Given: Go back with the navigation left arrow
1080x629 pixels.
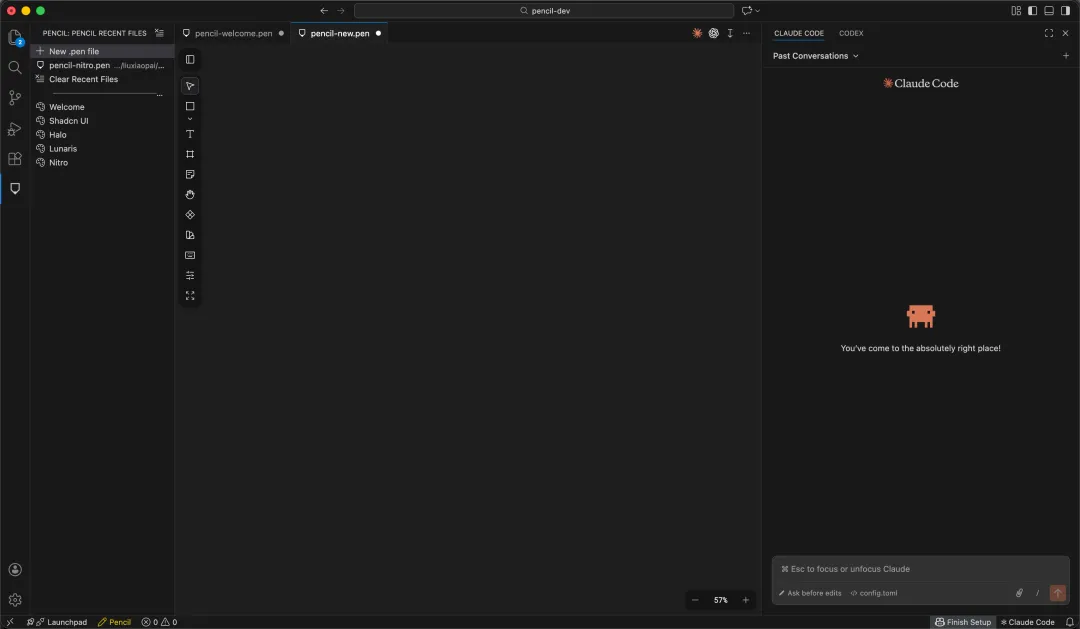Looking at the screenshot, I should coord(324,10).
